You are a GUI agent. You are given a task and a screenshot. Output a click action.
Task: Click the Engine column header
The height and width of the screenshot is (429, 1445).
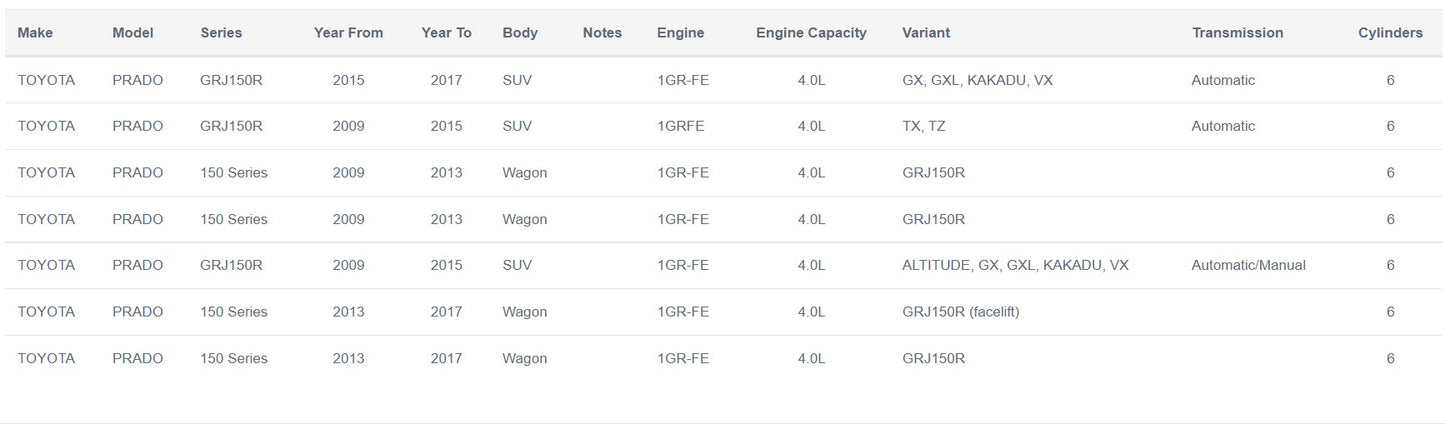[680, 33]
